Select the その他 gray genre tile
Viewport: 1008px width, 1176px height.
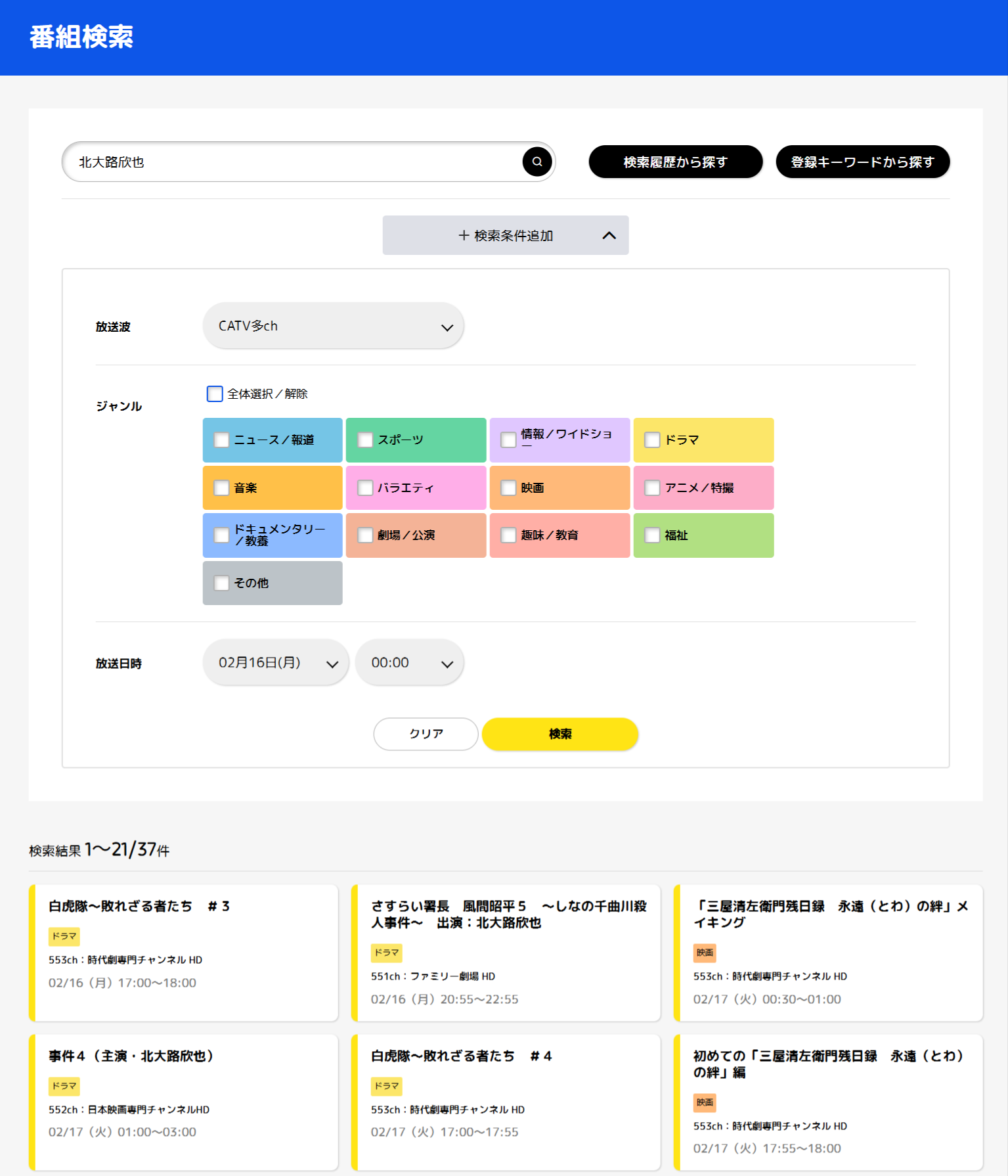pos(273,583)
